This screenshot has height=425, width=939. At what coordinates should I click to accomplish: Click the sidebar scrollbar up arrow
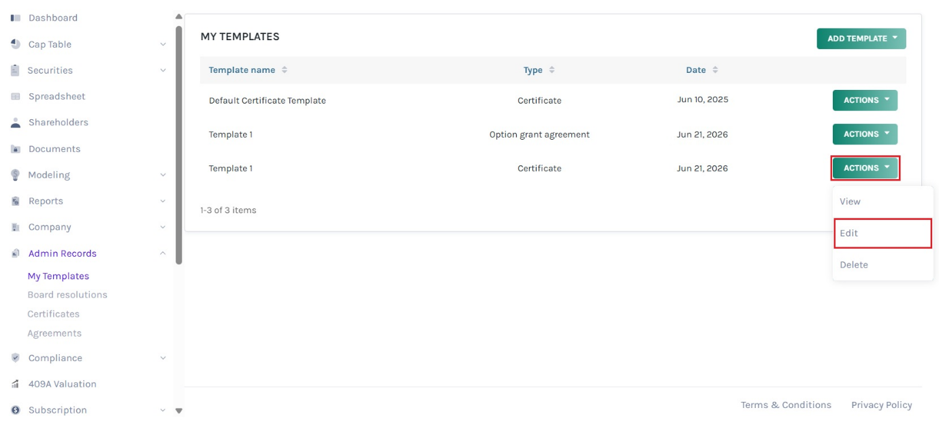click(x=178, y=17)
